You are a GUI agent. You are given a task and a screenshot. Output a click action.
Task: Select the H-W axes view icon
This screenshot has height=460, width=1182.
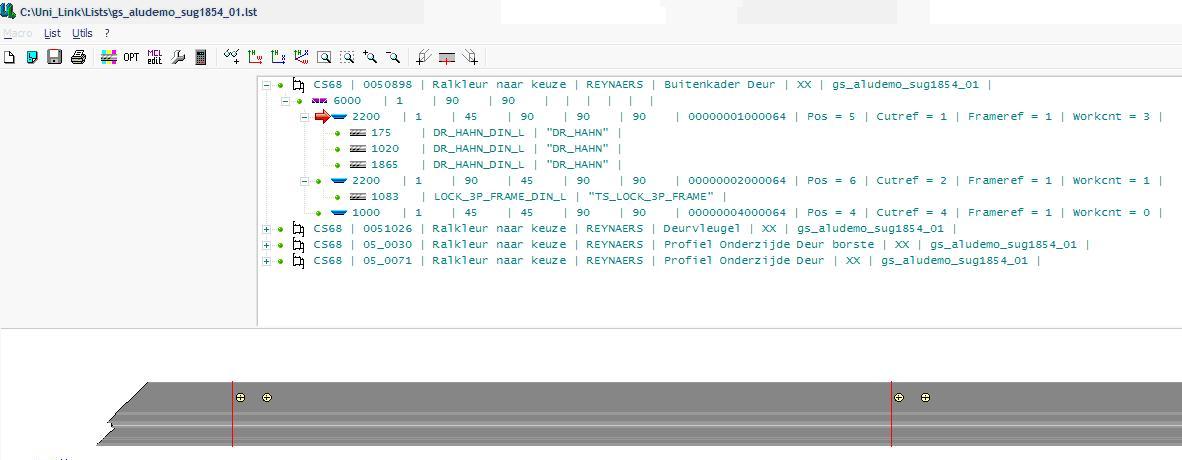(x=255, y=57)
